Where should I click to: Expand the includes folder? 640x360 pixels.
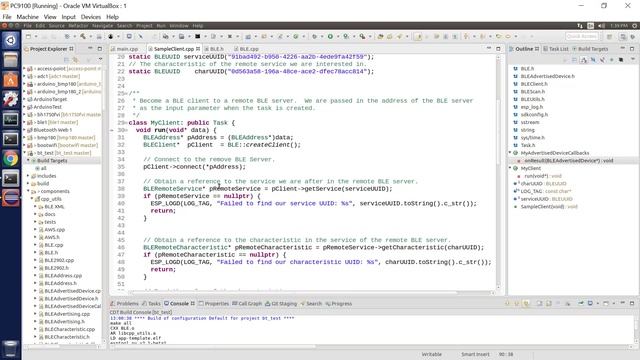28,176
